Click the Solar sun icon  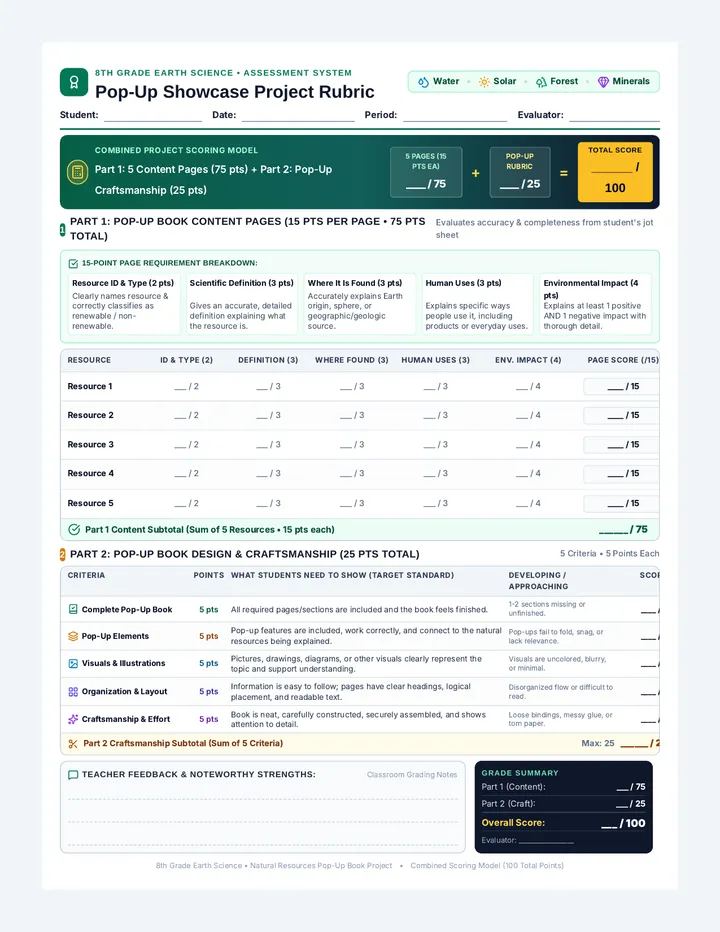[x=485, y=82]
